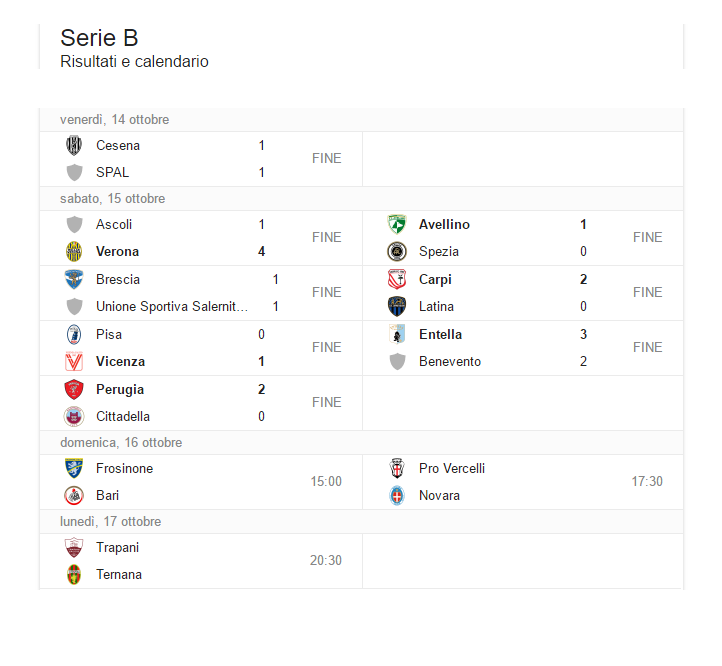
Task: Click the Serie B heading
Action: (x=99, y=38)
